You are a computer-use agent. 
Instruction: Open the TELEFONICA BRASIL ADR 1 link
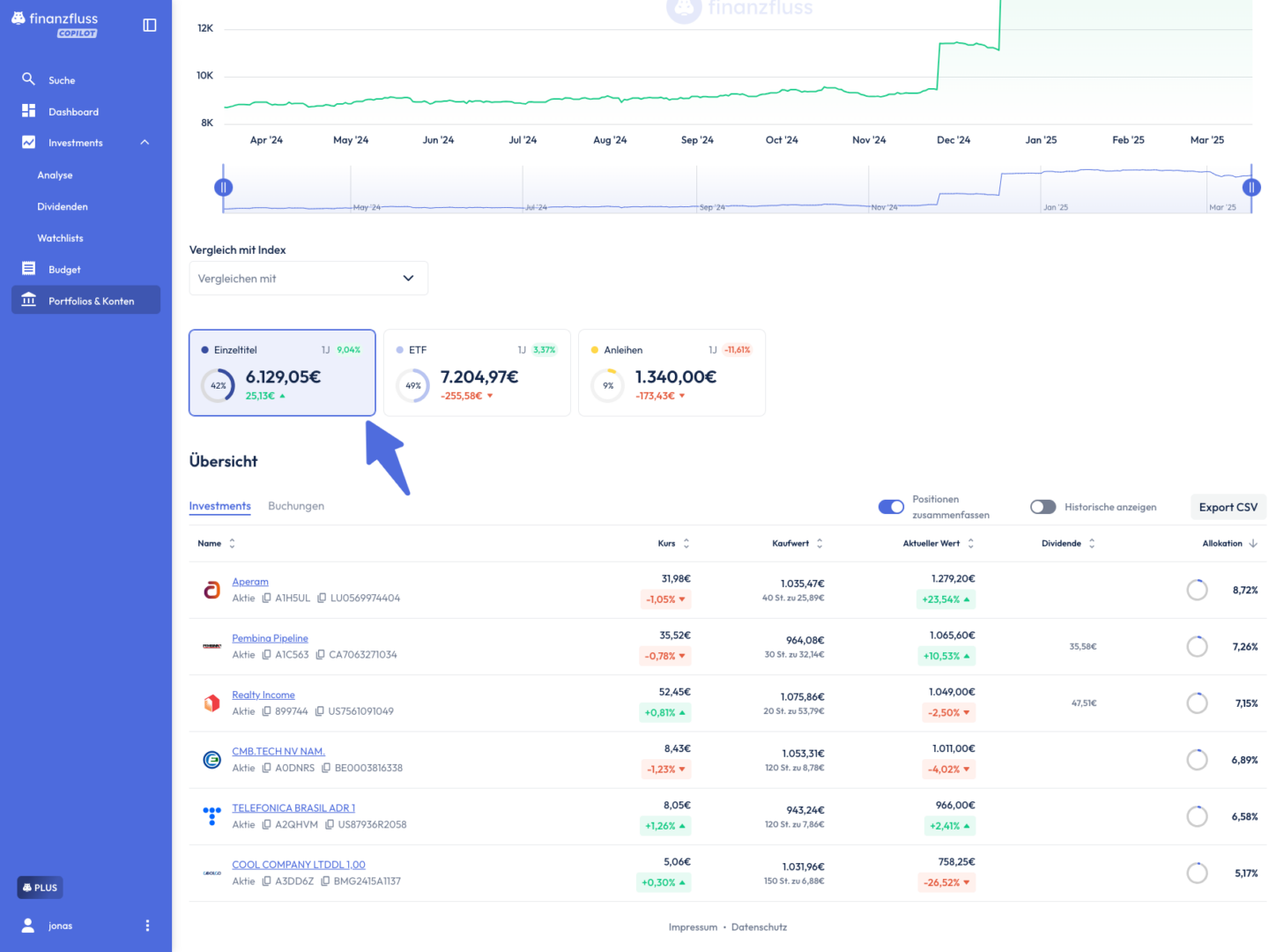click(x=293, y=808)
